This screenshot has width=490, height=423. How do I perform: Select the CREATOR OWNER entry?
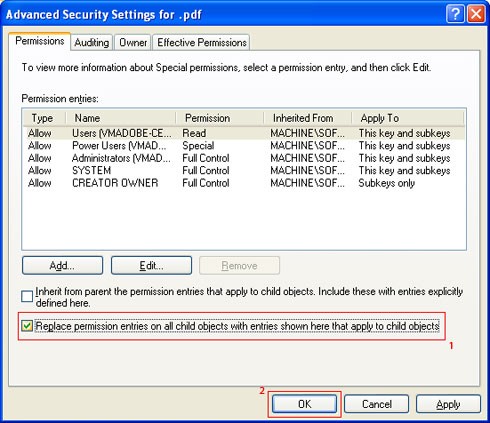click(244, 183)
